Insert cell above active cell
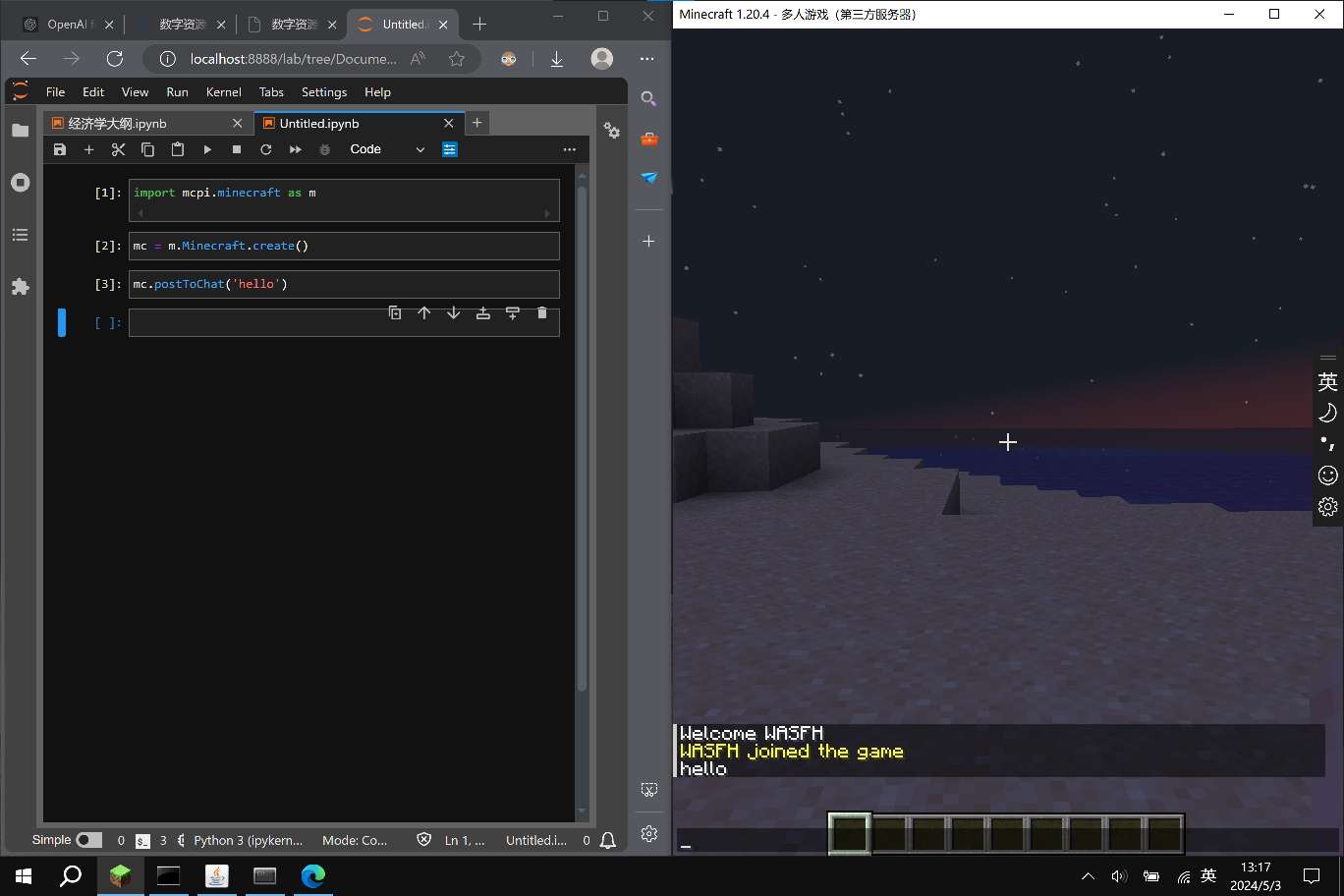 coord(482,312)
